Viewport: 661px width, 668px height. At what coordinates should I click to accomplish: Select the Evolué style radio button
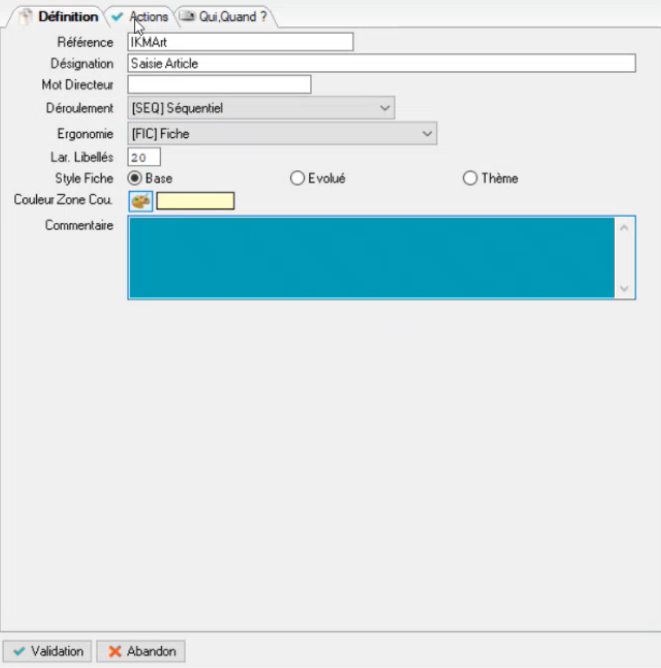pos(296,178)
